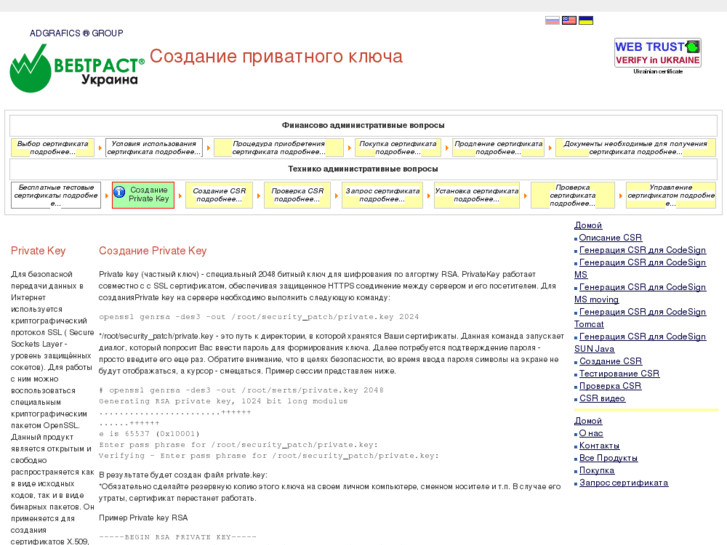Switch language with the Ukrainian flag icon
Image resolution: width=727 pixels, height=545 pixels.
(586, 20)
